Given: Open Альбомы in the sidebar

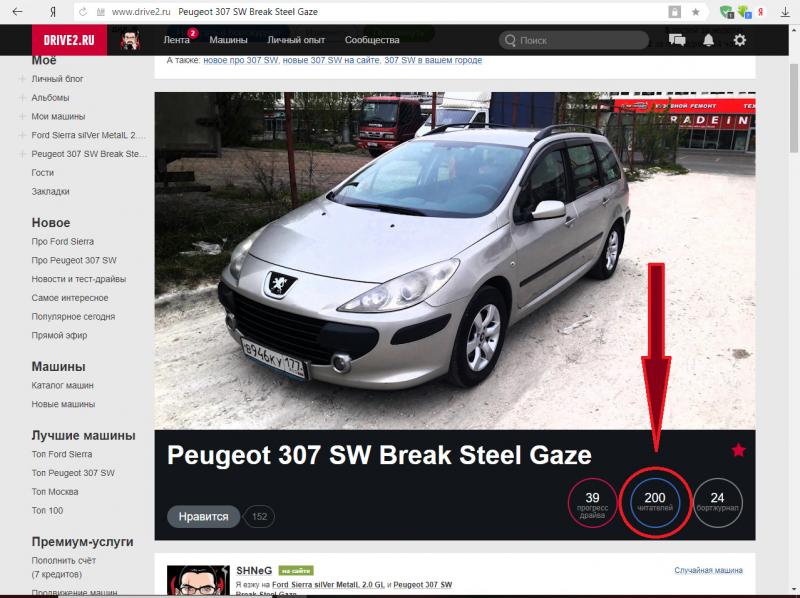Looking at the screenshot, I should 50,97.
